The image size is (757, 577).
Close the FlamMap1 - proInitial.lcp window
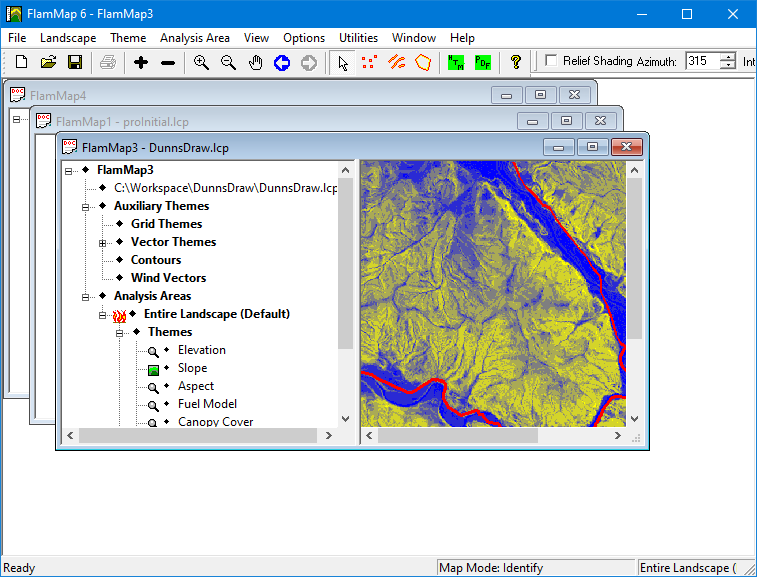click(x=600, y=121)
